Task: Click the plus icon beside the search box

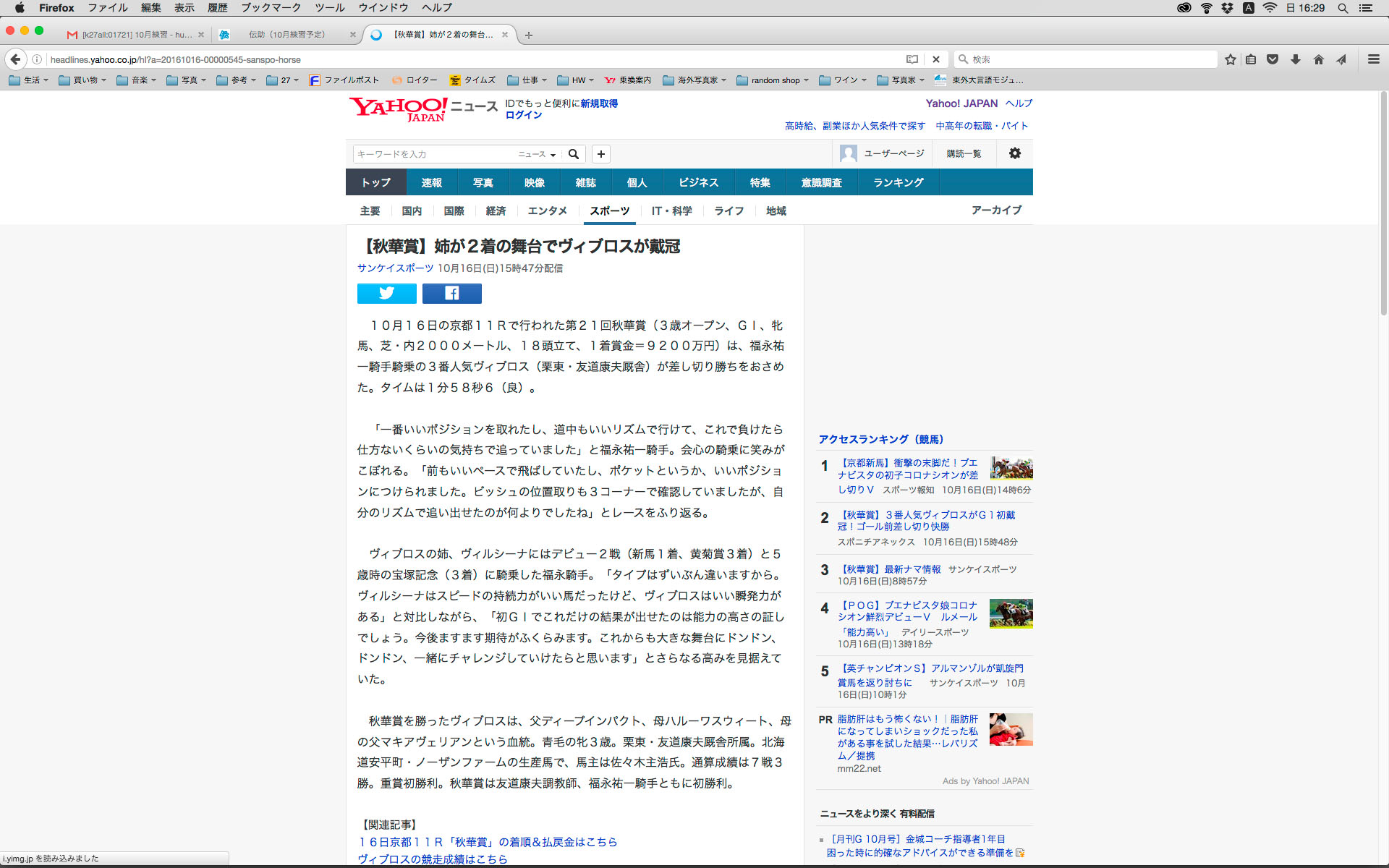Action: (x=600, y=154)
